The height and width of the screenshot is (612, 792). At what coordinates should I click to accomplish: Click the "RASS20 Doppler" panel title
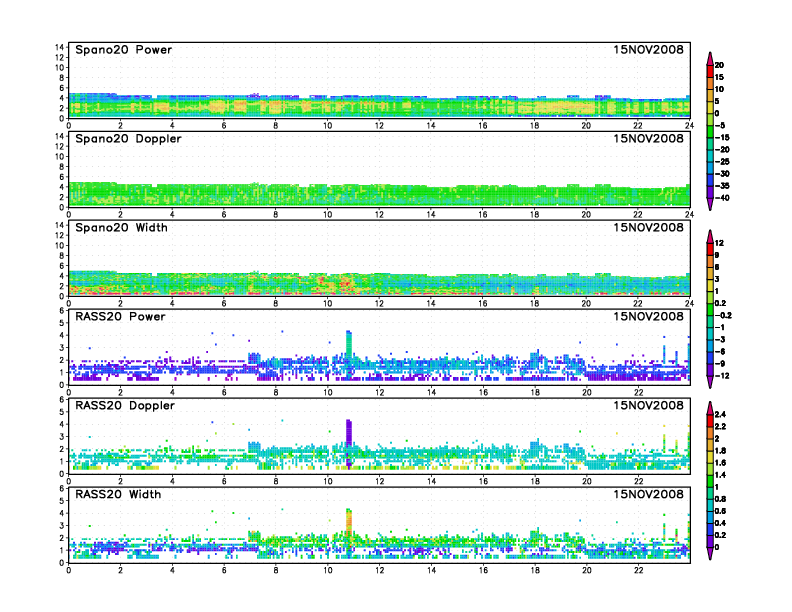tap(125, 405)
